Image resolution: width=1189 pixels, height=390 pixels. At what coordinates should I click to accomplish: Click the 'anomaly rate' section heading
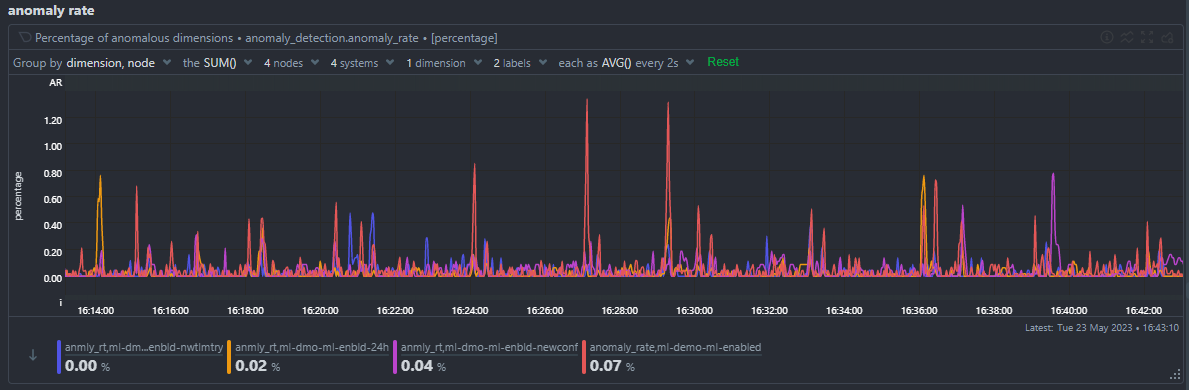[x=52, y=11]
